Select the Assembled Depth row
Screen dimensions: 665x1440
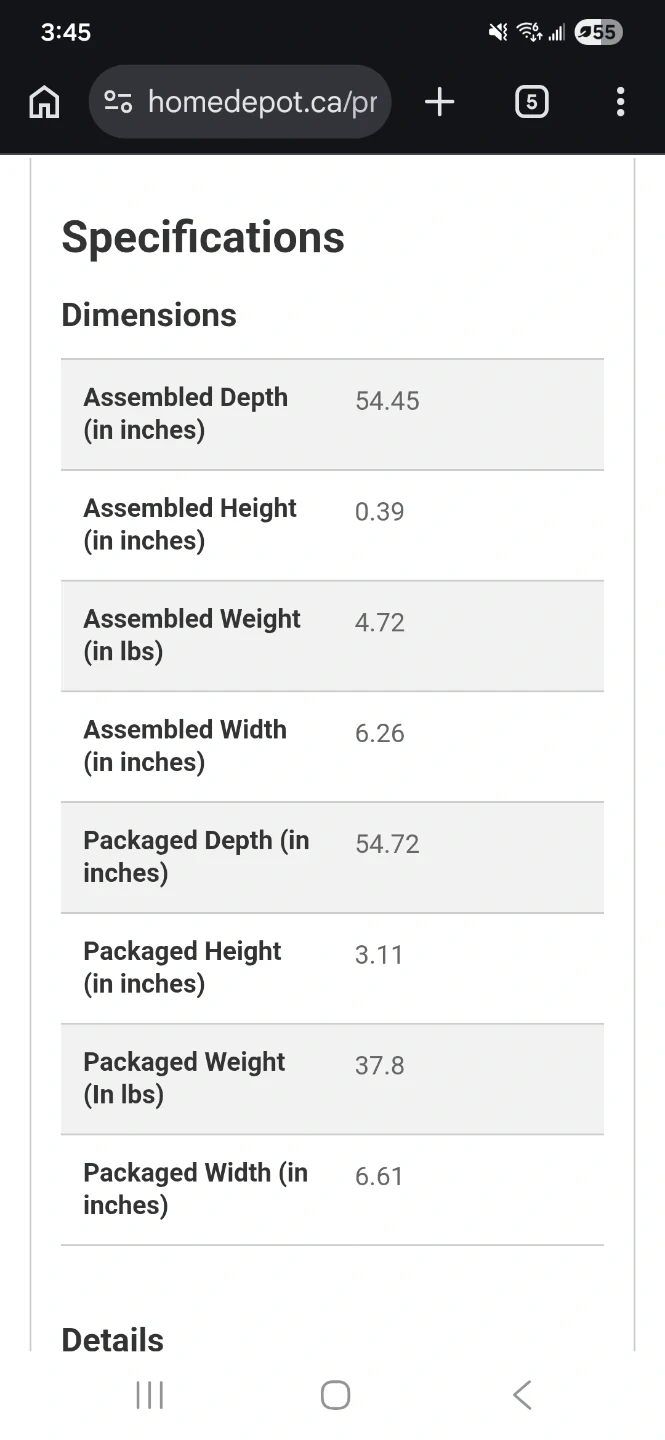[332, 414]
